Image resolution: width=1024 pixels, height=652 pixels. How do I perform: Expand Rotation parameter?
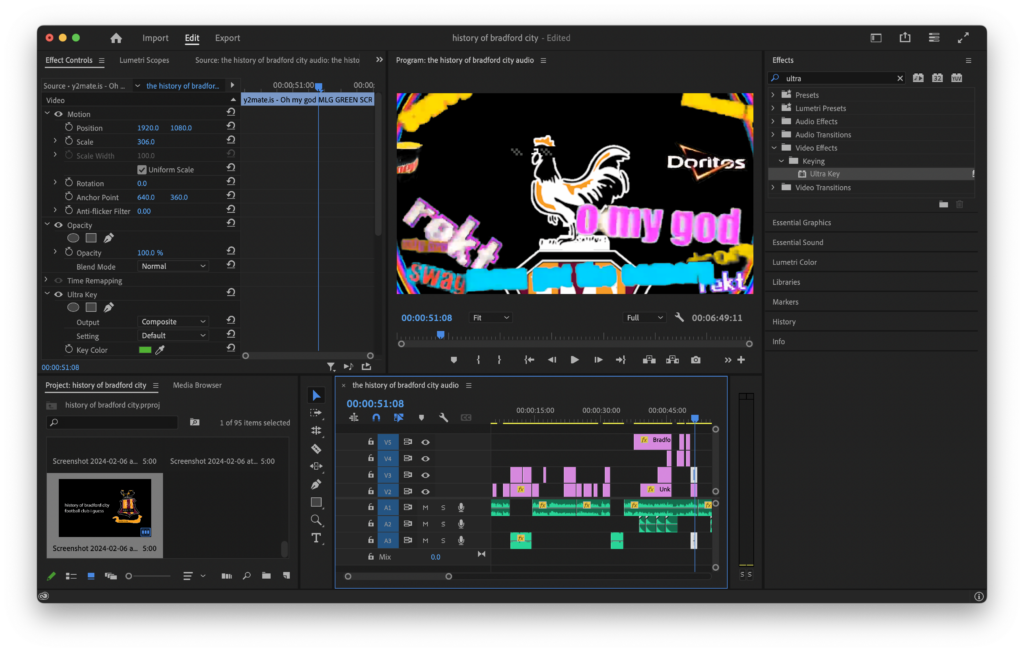click(x=55, y=183)
